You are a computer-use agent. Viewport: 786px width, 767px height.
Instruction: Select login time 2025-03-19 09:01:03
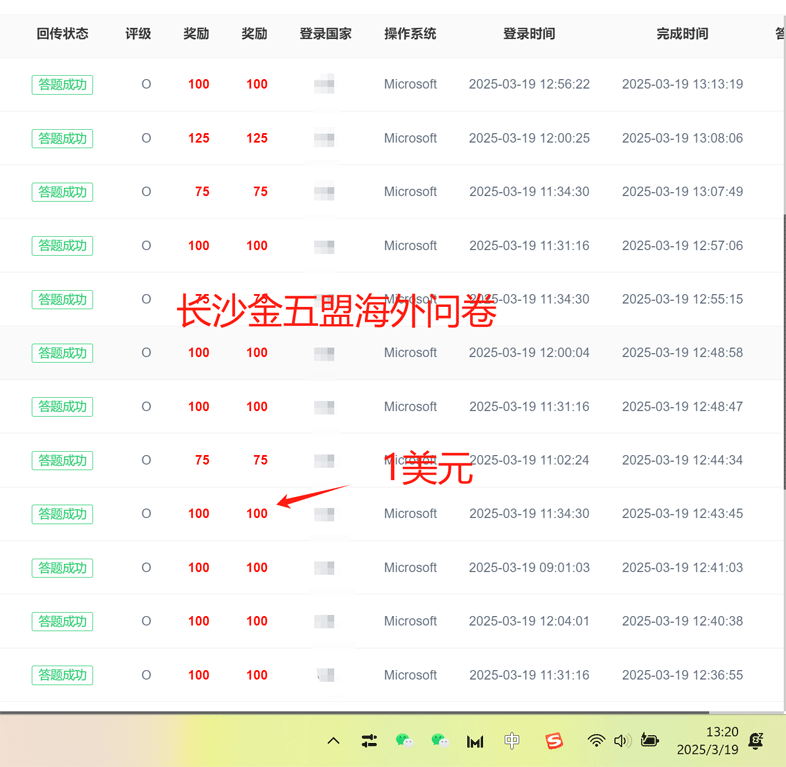529,567
